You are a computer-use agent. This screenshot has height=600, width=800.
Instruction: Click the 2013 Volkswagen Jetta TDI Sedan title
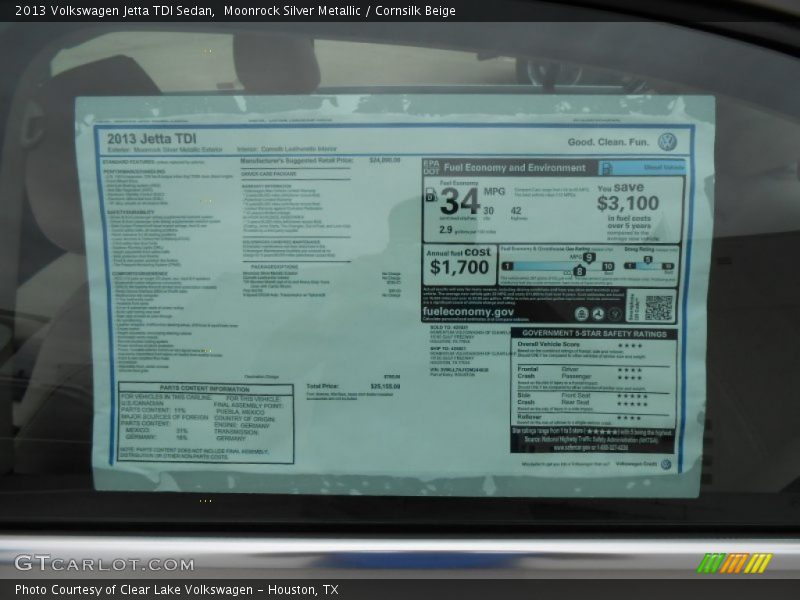114,11
